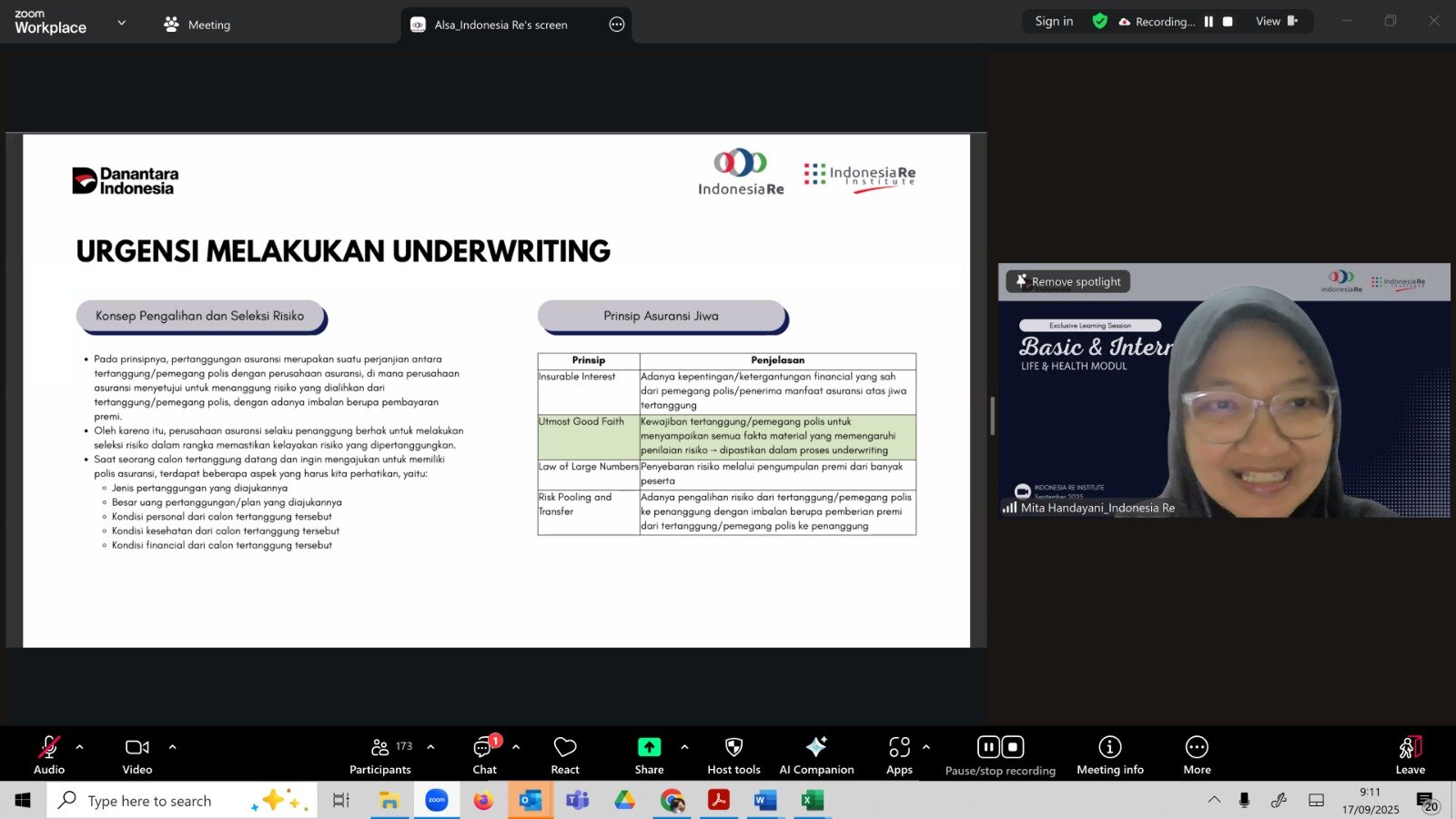Unmute the microphone Audio toggle
1456x819 pixels.
pos(49,755)
